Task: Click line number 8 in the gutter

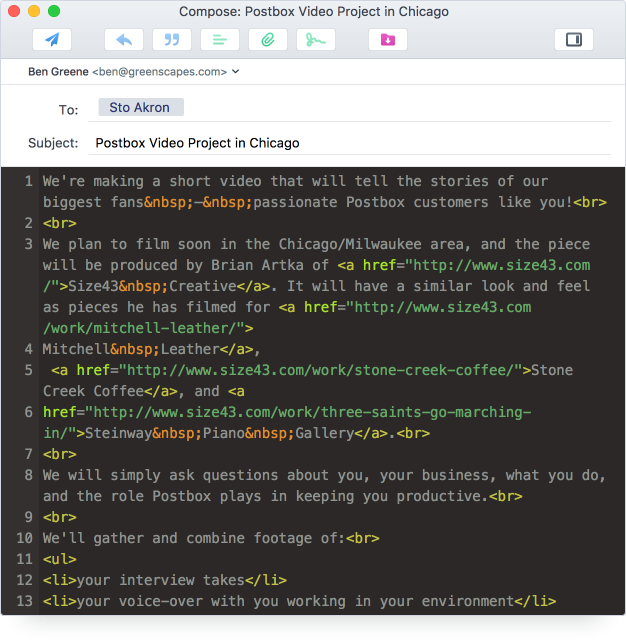Action: coord(29,475)
